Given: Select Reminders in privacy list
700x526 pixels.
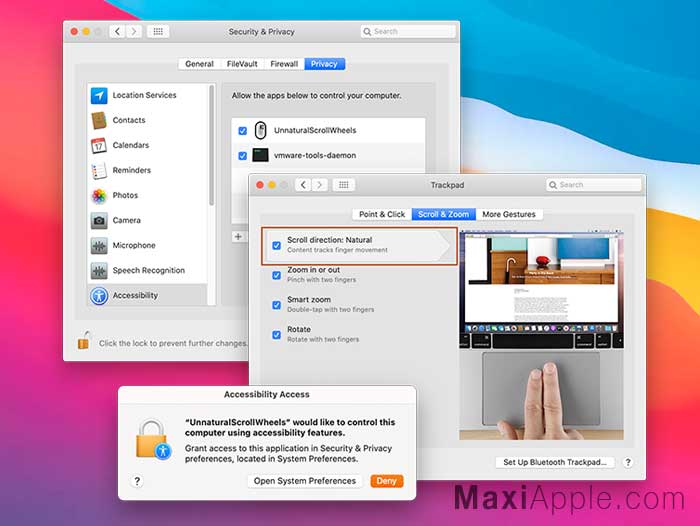Looking at the screenshot, I should 148,170.
